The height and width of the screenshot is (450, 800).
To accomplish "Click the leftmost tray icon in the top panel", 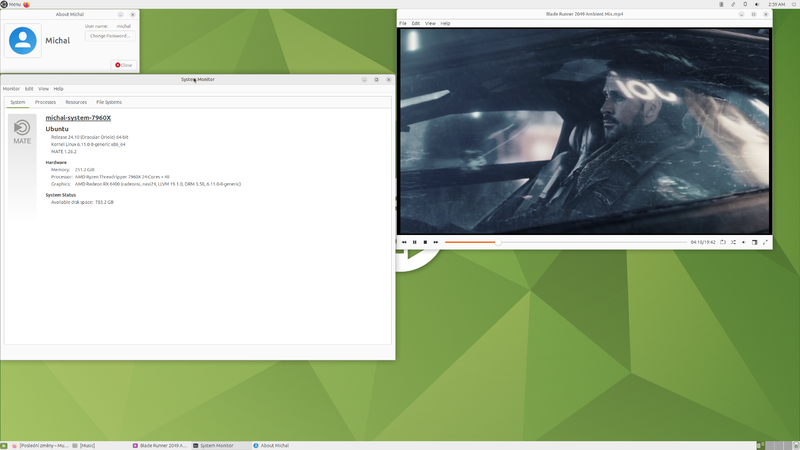I will pyautogui.click(x=721, y=4).
